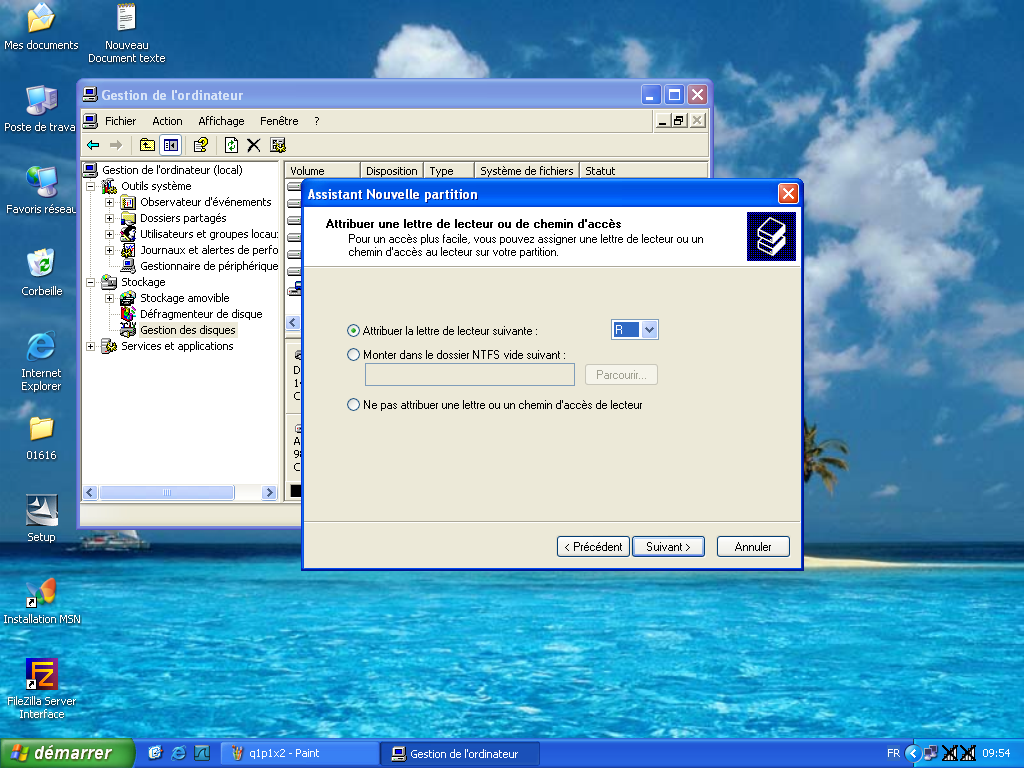Click the Suivant button in the wizard
The image size is (1024, 768).
pos(667,546)
